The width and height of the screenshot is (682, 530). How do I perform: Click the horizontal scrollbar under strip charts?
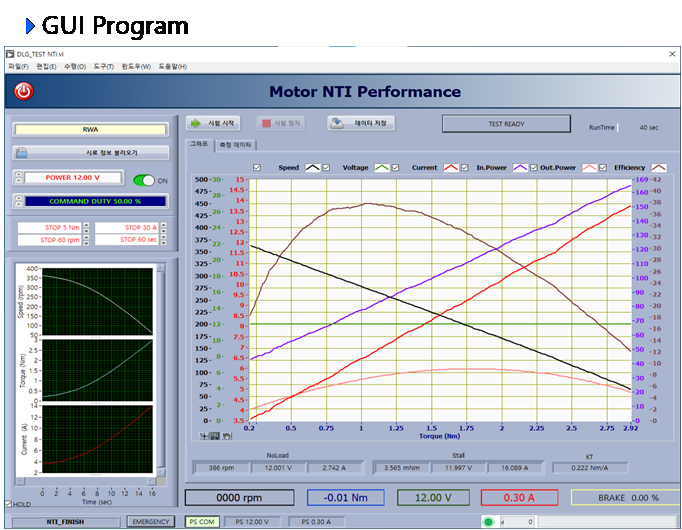tap(86, 481)
